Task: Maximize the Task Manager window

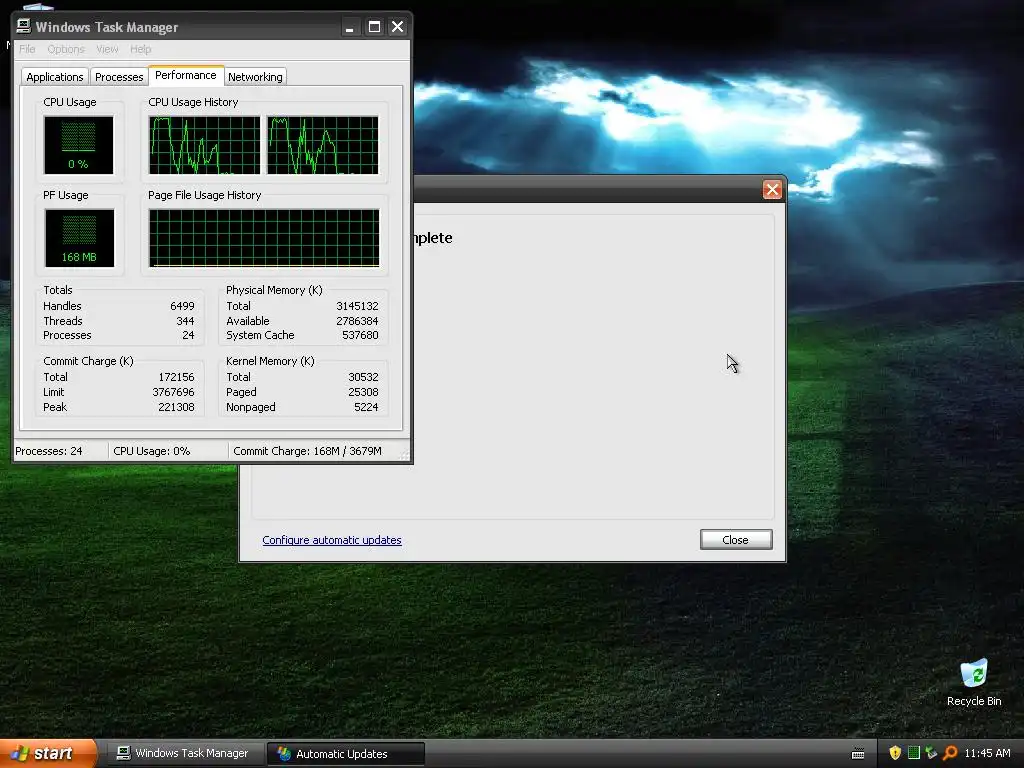Action: [x=374, y=27]
